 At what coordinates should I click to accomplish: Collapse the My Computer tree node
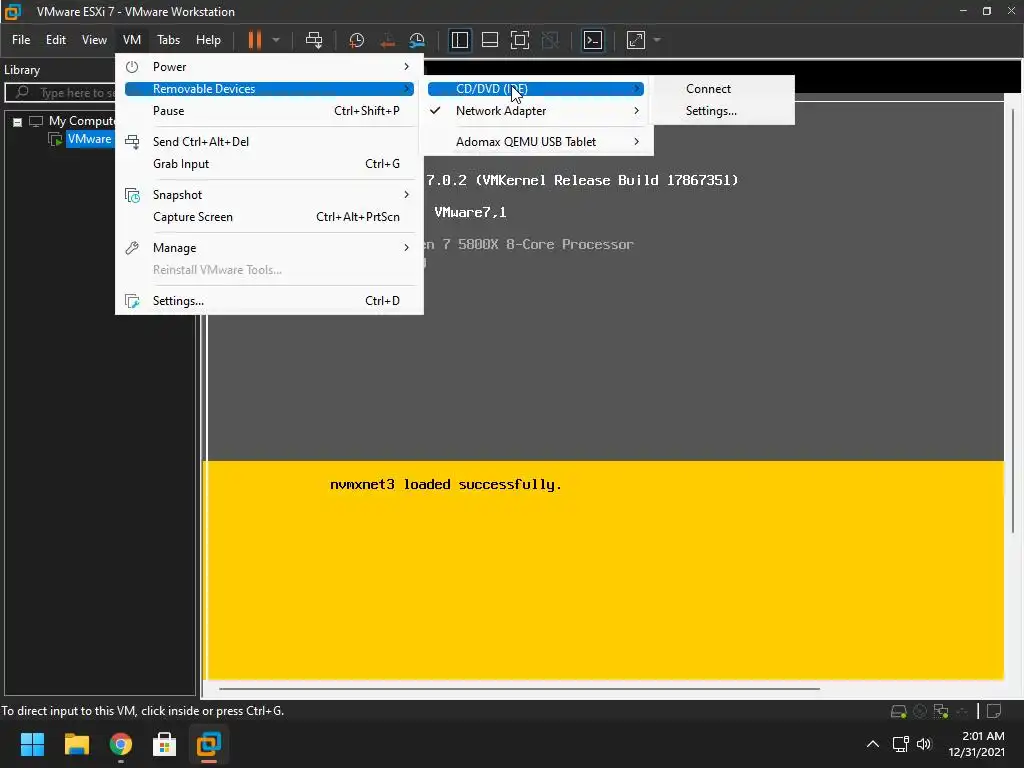tap(18, 121)
